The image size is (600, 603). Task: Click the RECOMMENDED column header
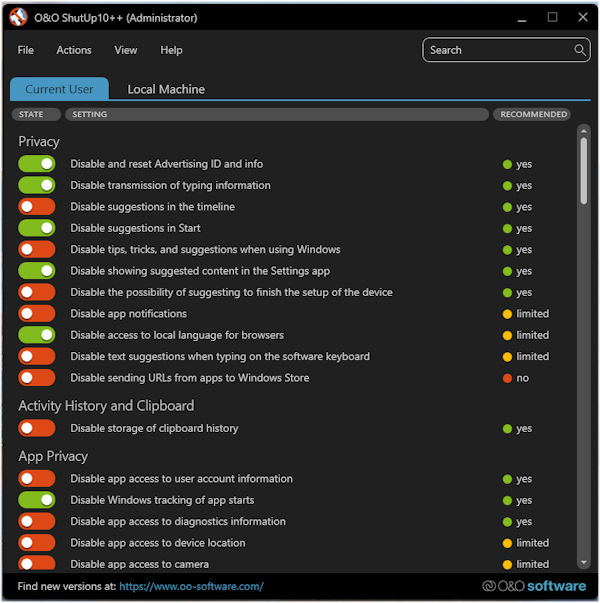(x=532, y=114)
